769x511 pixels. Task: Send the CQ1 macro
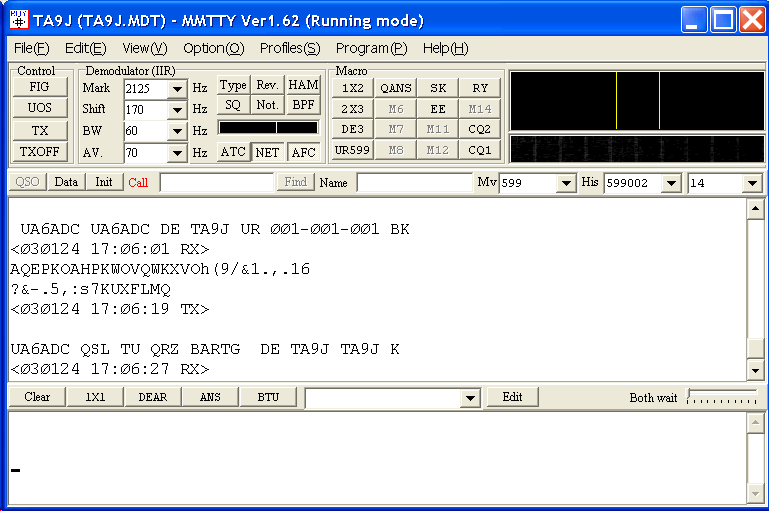click(480, 150)
